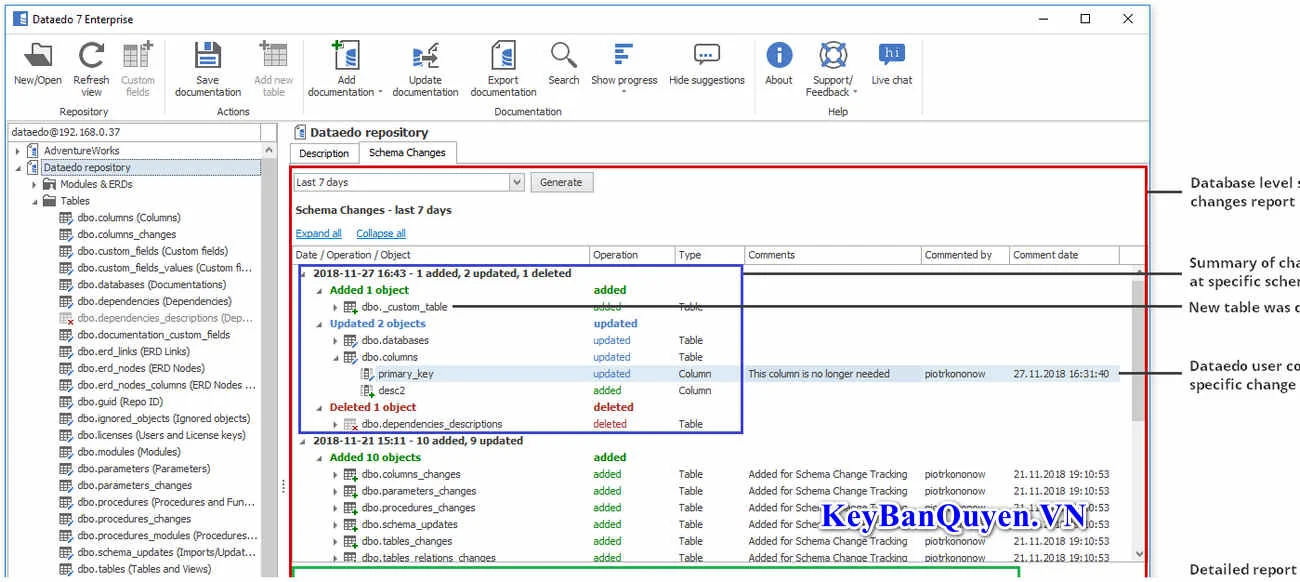Open Support/Feedback dropdown arrow
Viewport: 1300px width, 582px height.
coord(855,92)
